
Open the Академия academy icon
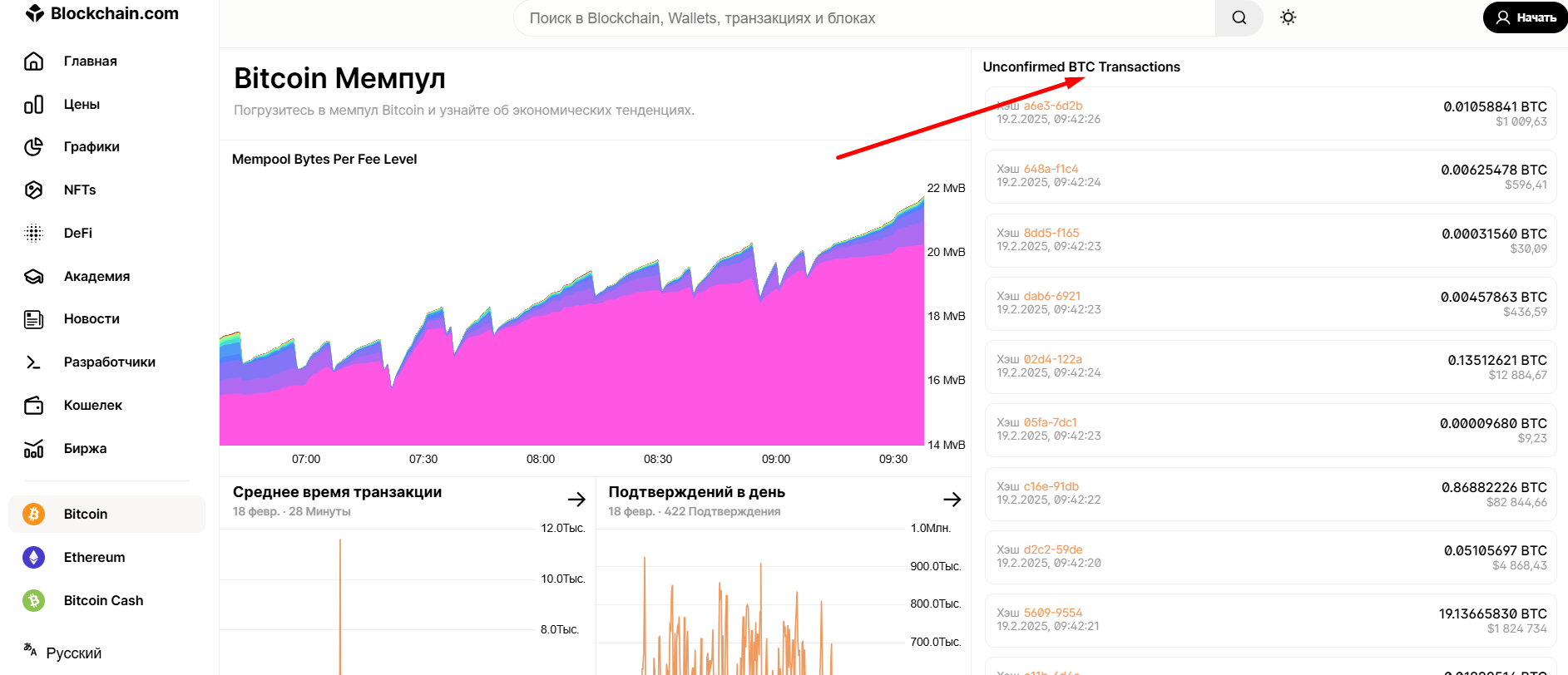tap(34, 276)
